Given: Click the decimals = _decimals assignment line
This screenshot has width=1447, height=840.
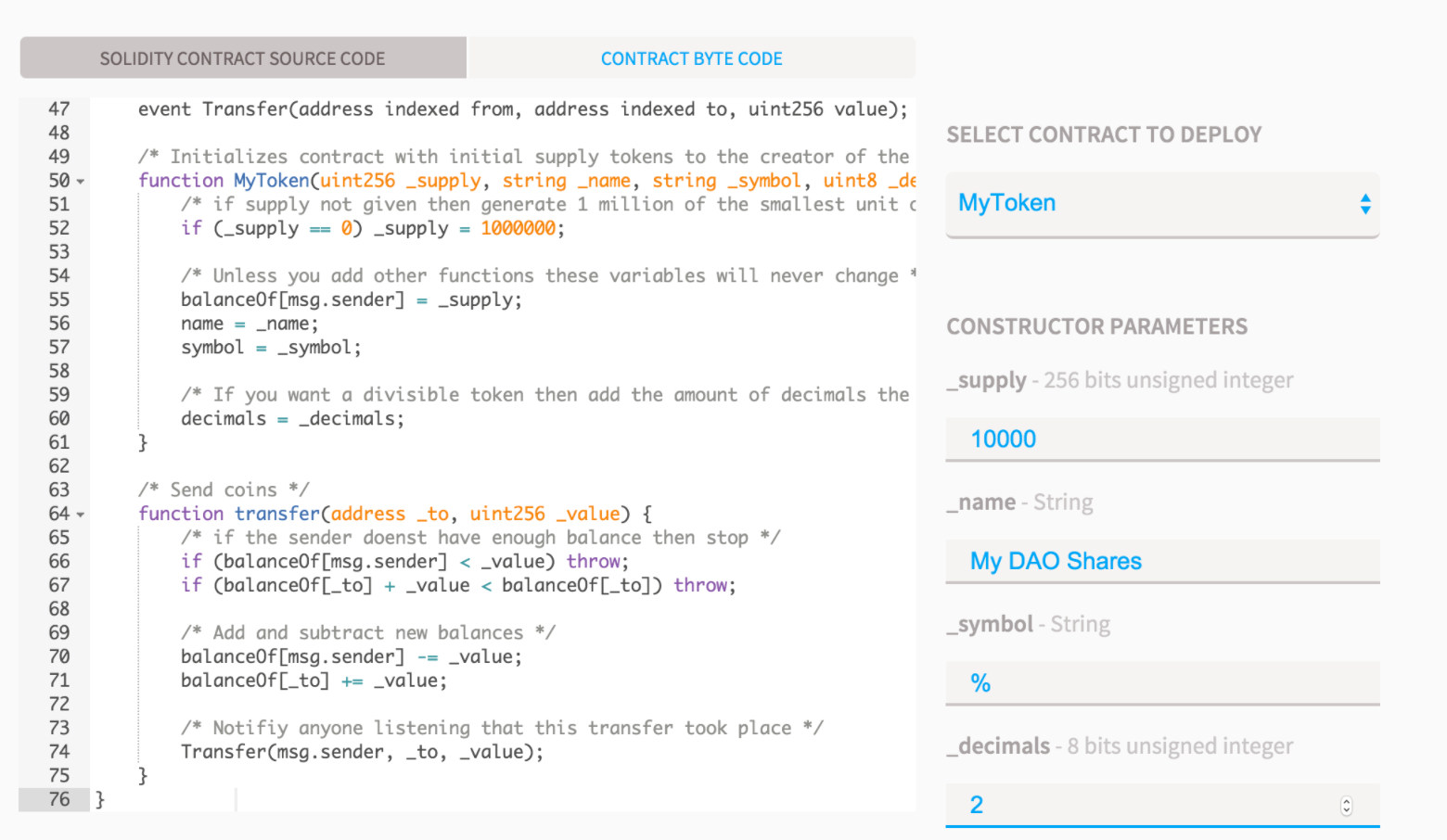Looking at the screenshot, I should pos(292,419).
